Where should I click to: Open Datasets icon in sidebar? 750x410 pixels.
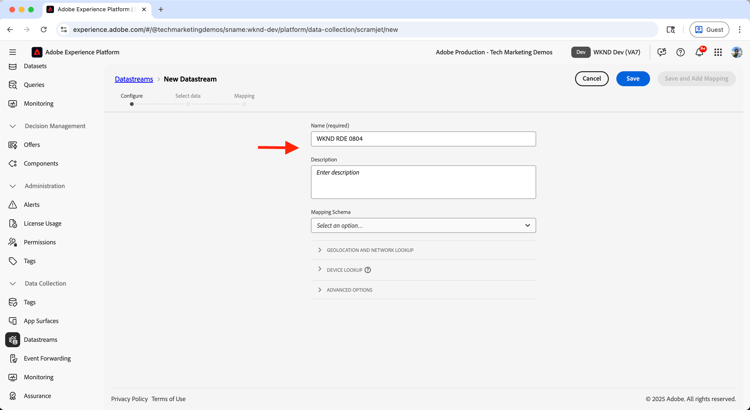tap(13, 66)
